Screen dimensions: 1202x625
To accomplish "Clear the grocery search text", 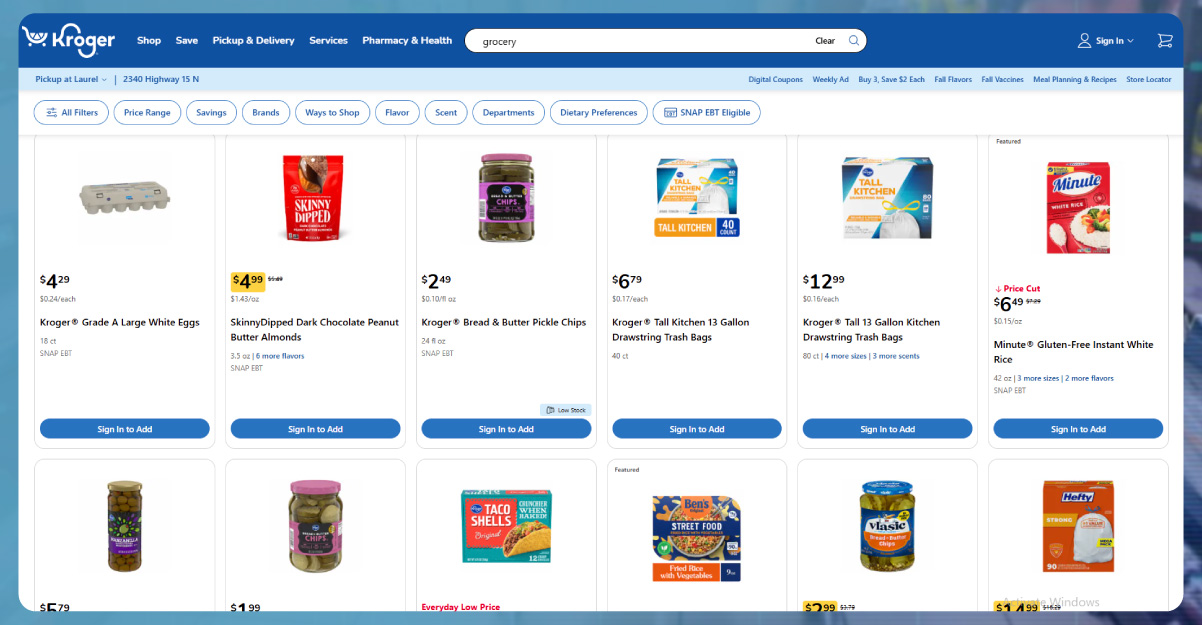I will tap(825, 41).
